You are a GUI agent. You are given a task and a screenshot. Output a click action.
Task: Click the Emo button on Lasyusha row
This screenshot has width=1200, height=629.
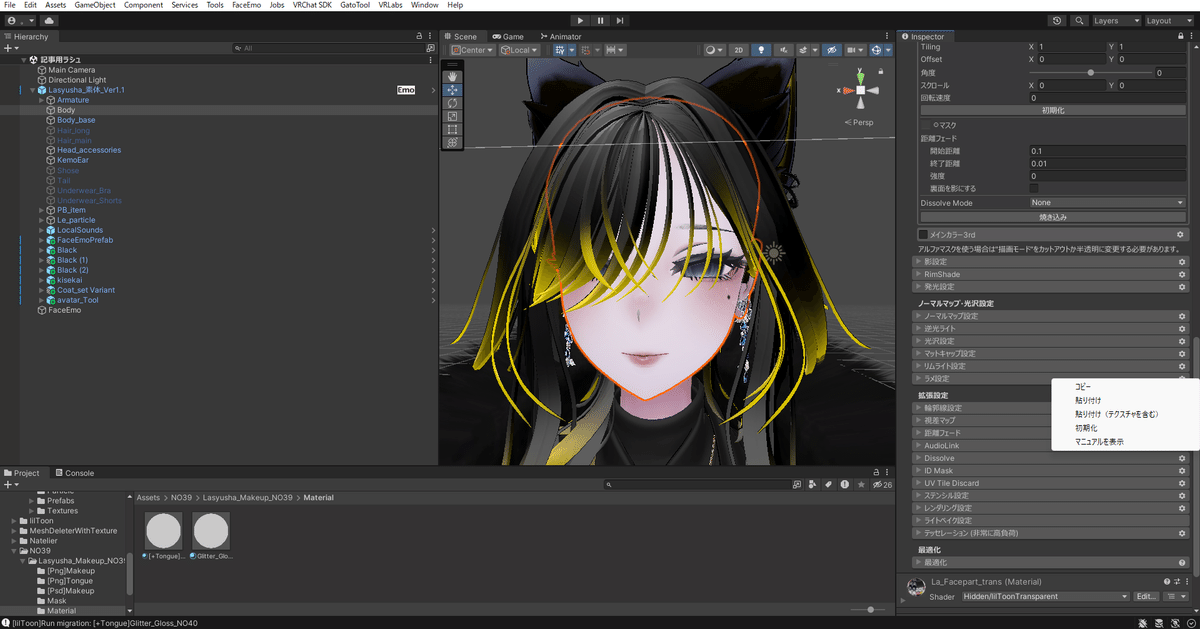tap(406, 90)
